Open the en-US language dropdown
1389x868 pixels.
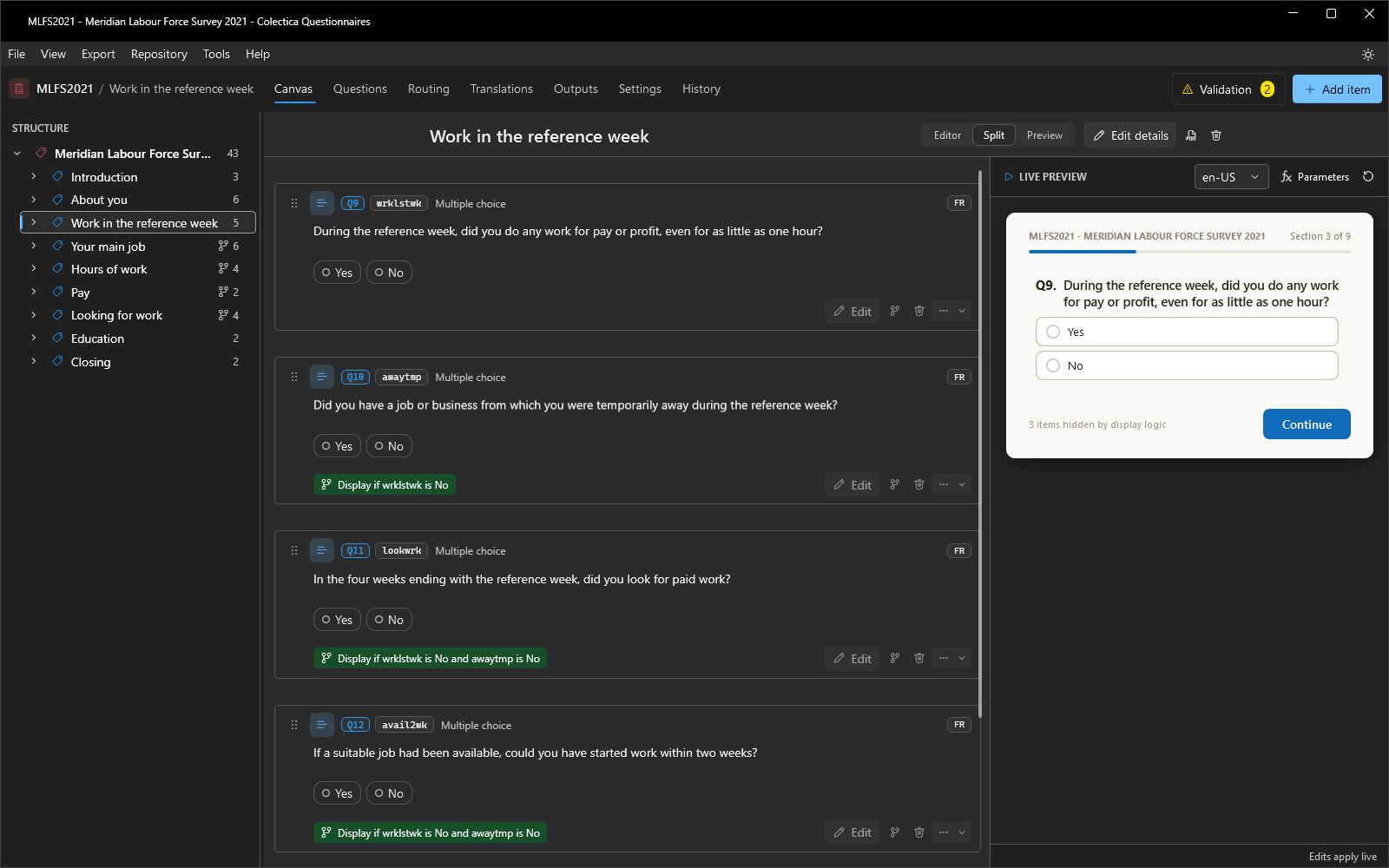pos(1231,176)
